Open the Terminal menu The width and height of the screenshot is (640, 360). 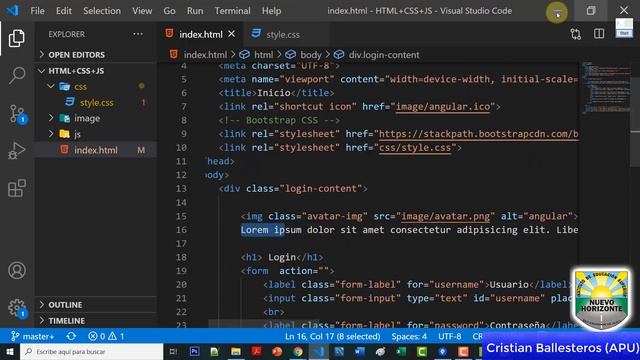coord(232,11)
